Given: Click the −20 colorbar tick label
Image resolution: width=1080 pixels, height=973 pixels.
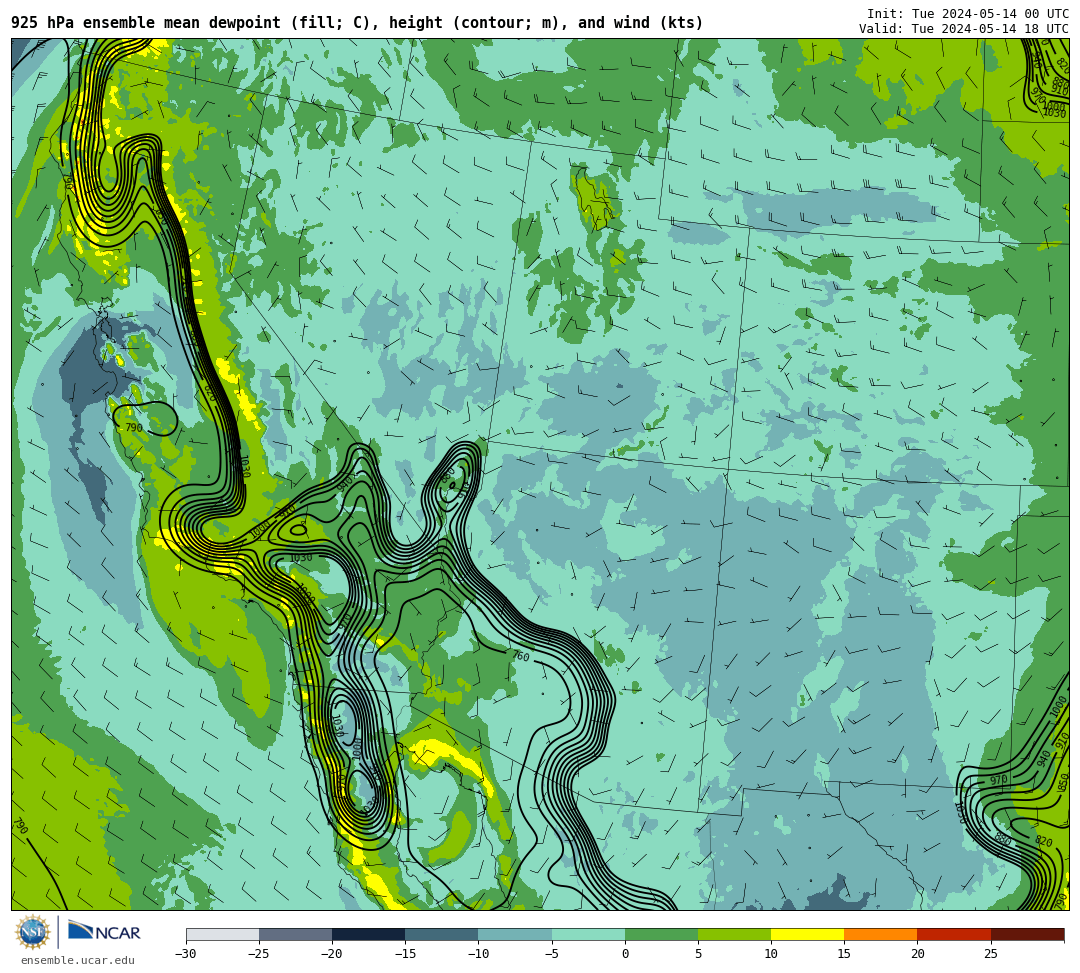Looking at the screenshot, I should pyautogui.click(x=331, y=954).
